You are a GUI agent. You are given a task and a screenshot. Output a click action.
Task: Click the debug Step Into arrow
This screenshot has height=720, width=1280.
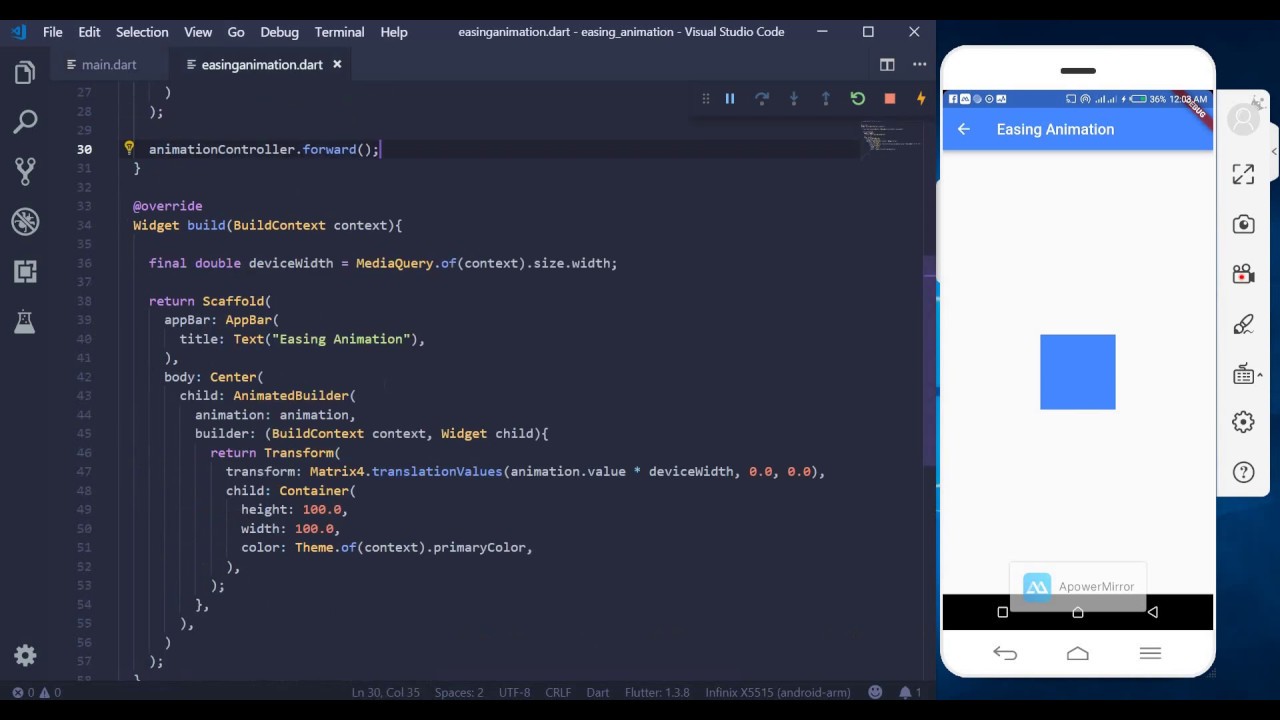[794, 98]
